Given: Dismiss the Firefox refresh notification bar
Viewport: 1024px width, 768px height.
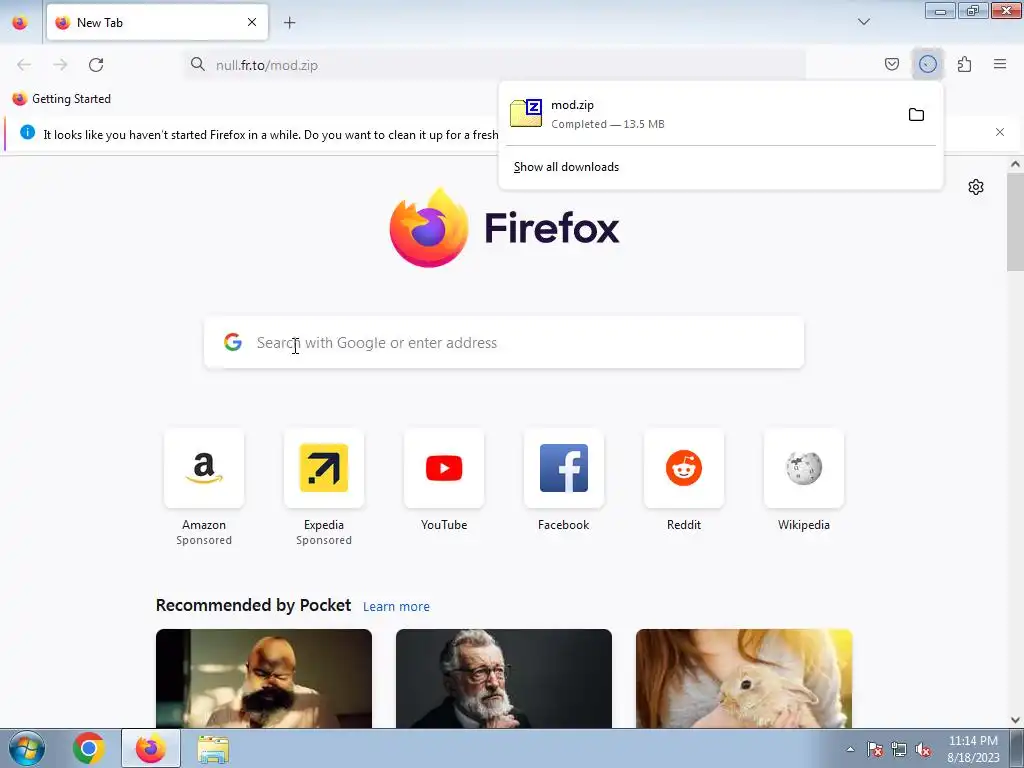Looking at the screenshot, I should (x=1000, y=132).
